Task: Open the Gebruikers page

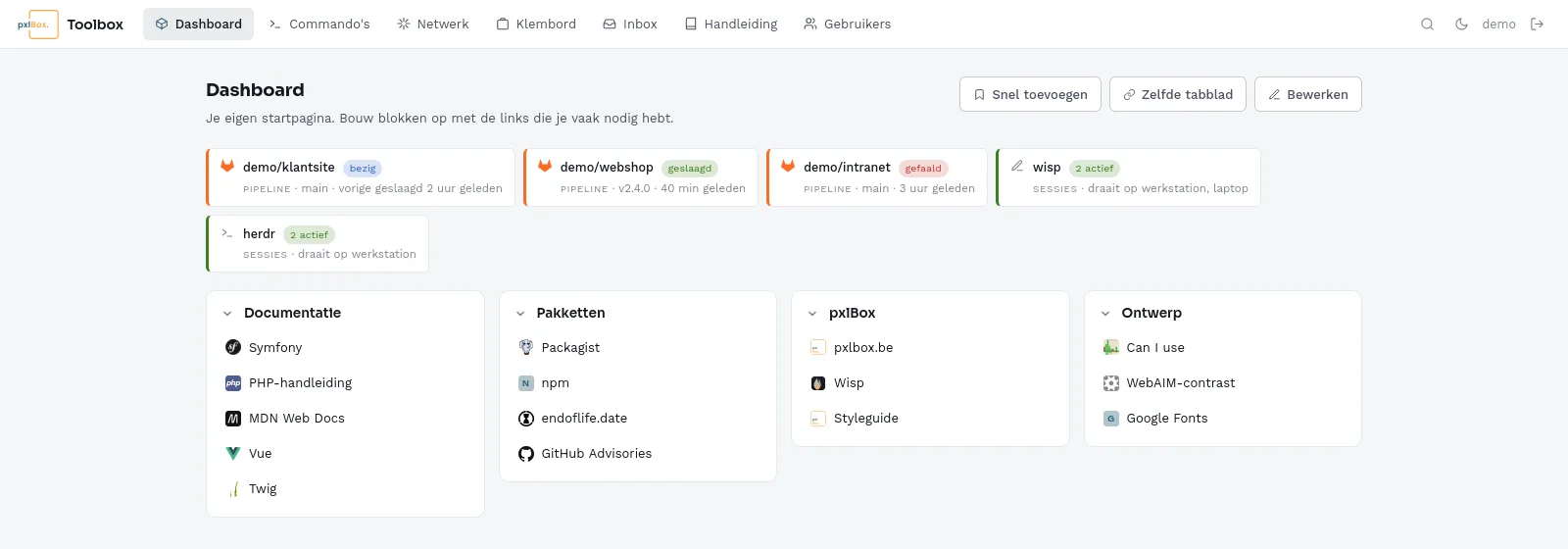Action: (848, 25)
